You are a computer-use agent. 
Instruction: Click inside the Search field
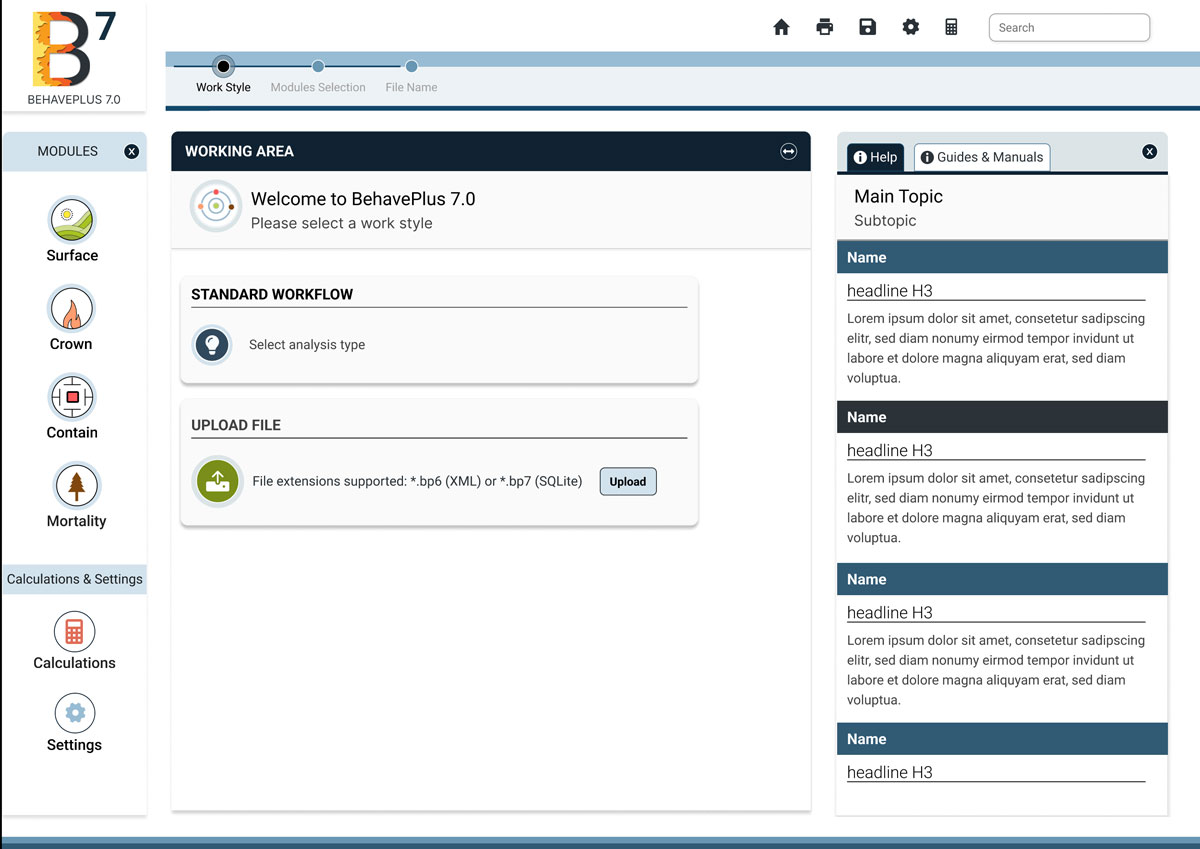[x=1069, y=27]
